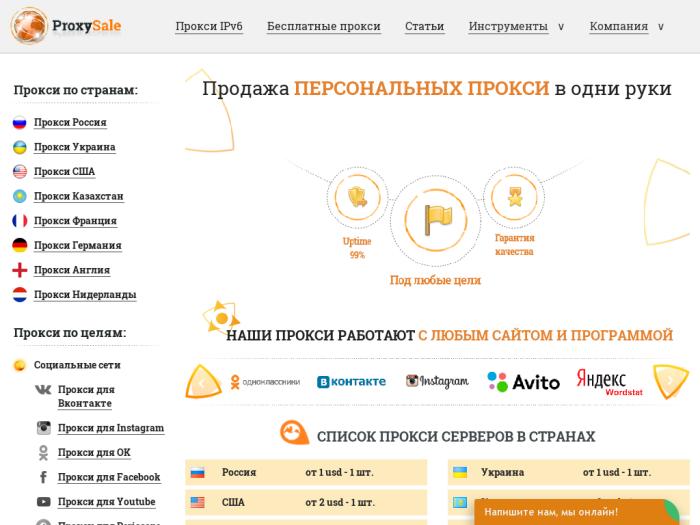Image resolution: width=700 pixels, height=525 pixels.
Task: Click the ProxySale brand name text
Action: (x=87, y=26)
